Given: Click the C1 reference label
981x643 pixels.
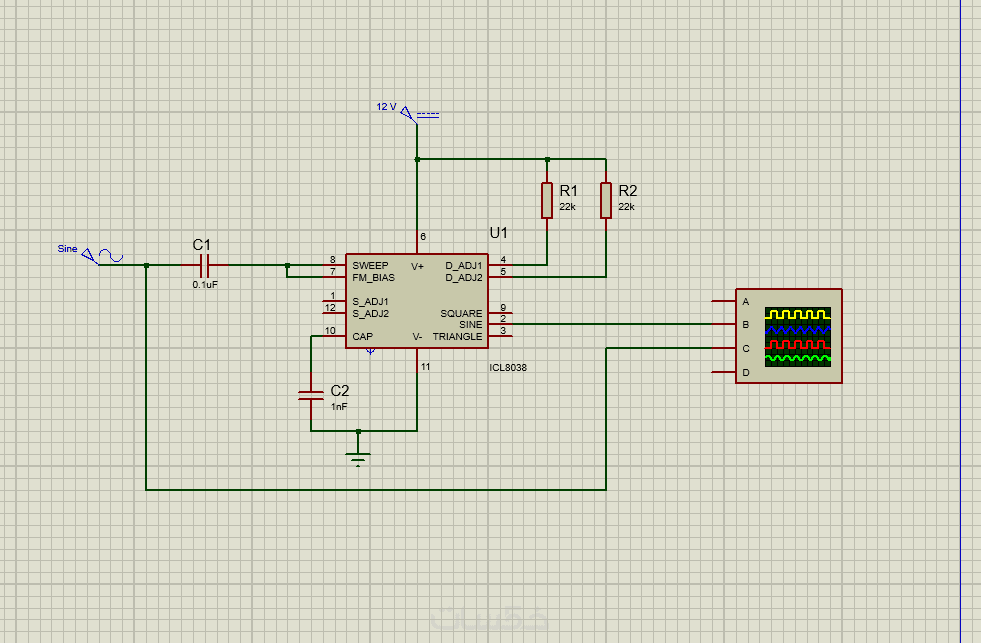Looking at the screenshot, I should pyautogui.click(x=201, y=245).
